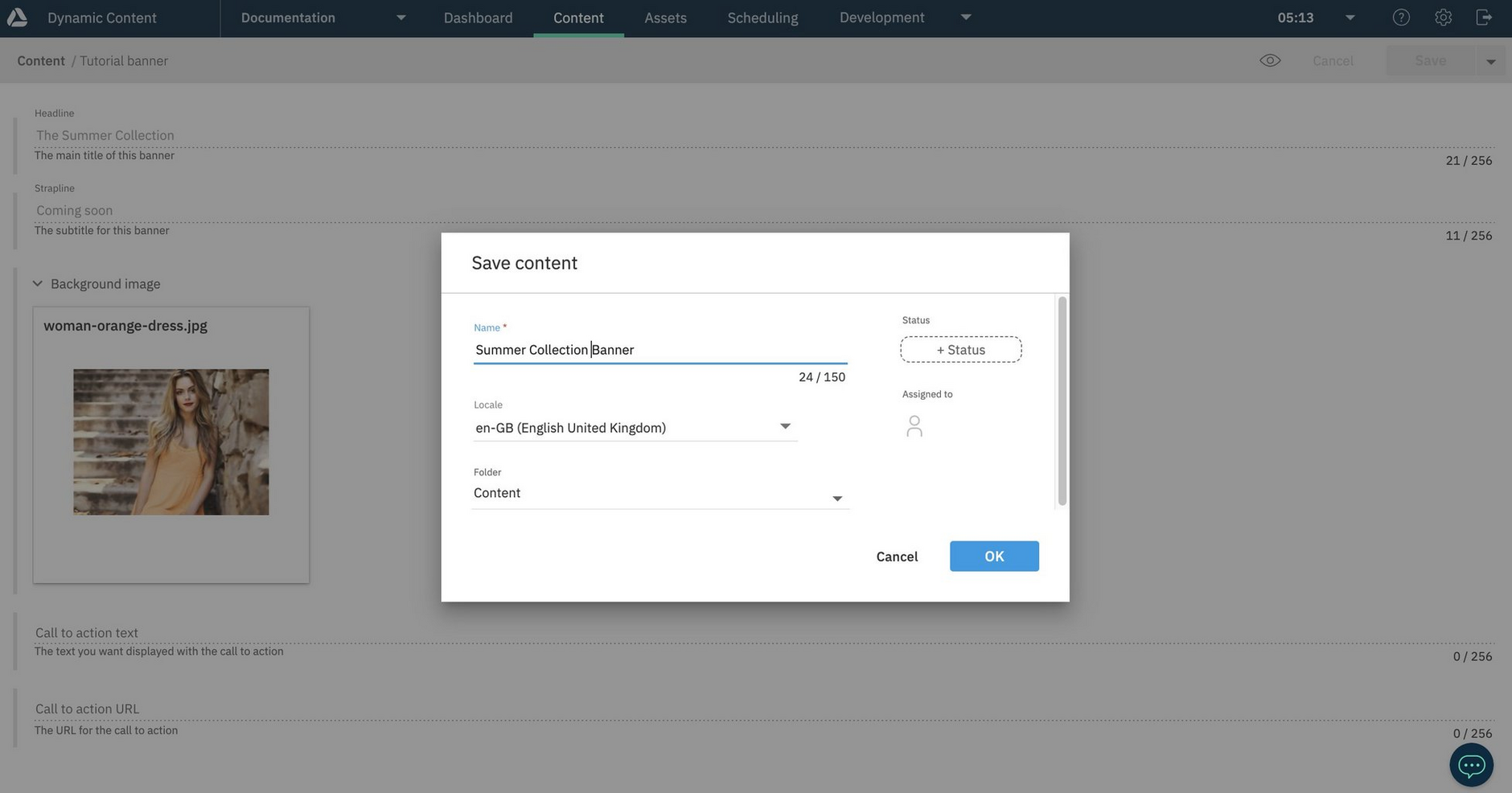
Task: Click the Save content dialog scrollbar
Action: (1062, 401)
